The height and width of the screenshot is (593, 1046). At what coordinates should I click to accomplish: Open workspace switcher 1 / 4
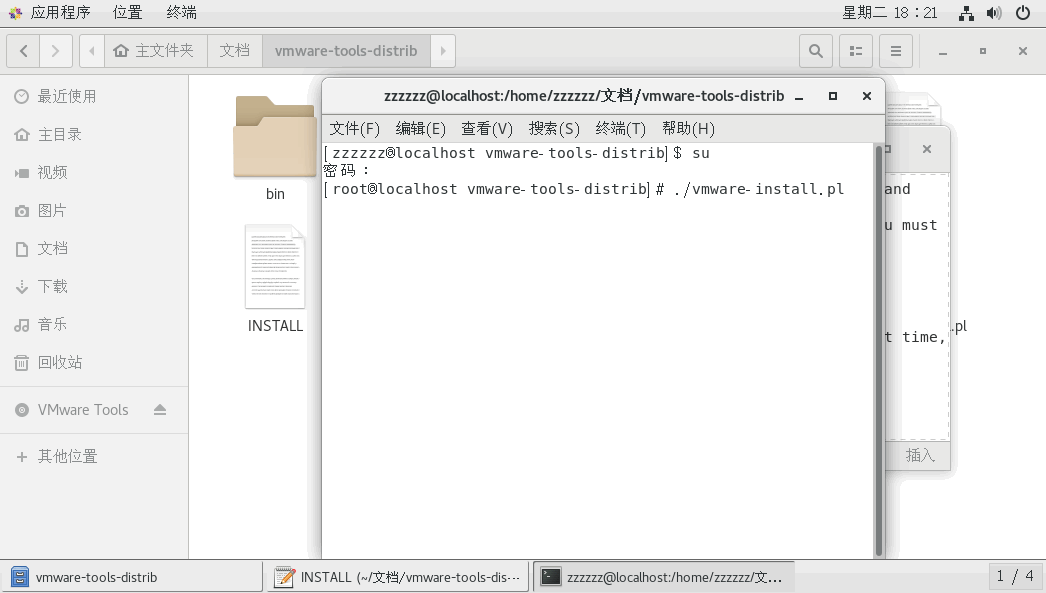click(x=1015, y=576)
